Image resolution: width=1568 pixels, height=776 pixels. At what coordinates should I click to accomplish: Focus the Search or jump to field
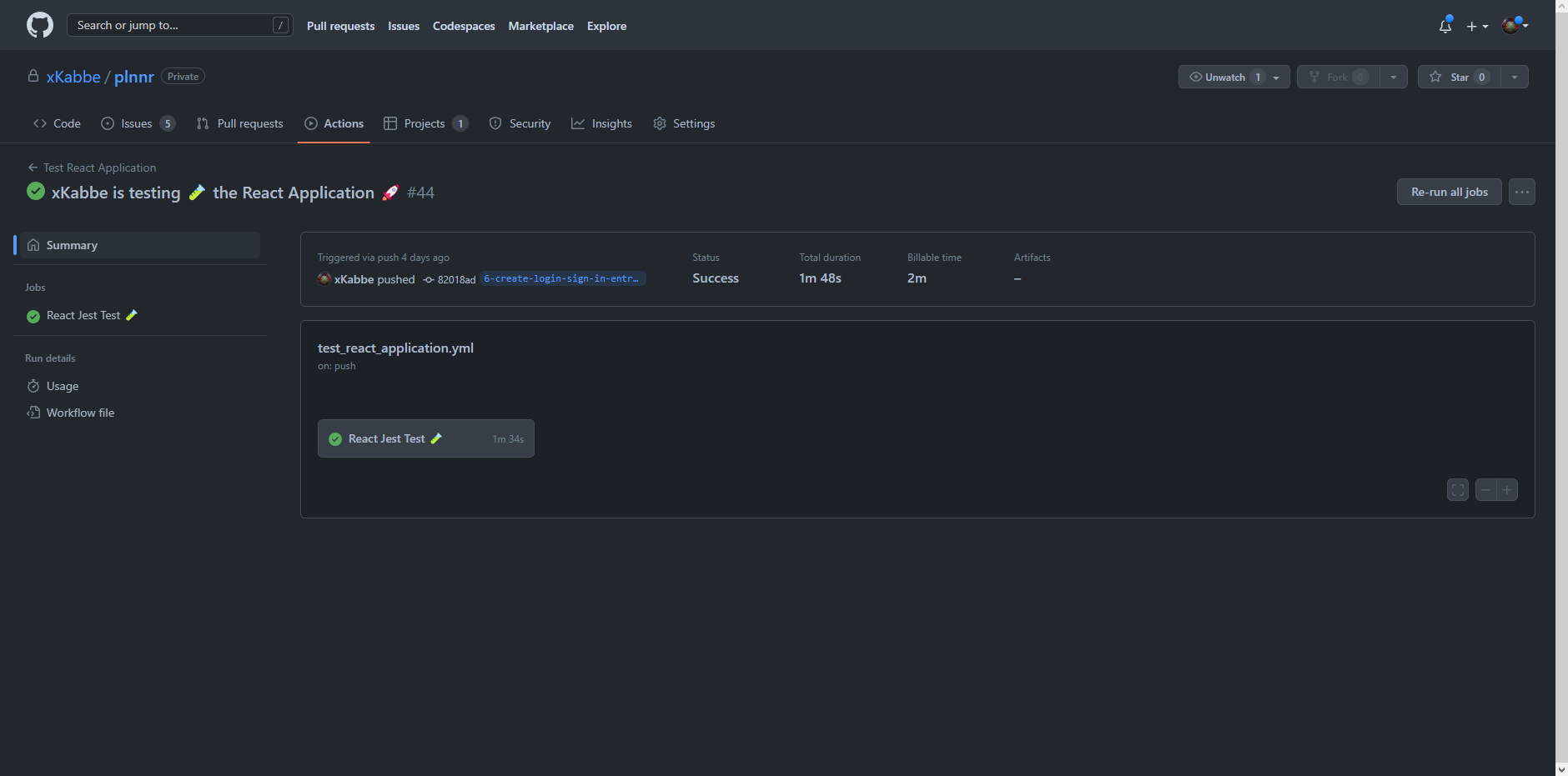[180, 25]
